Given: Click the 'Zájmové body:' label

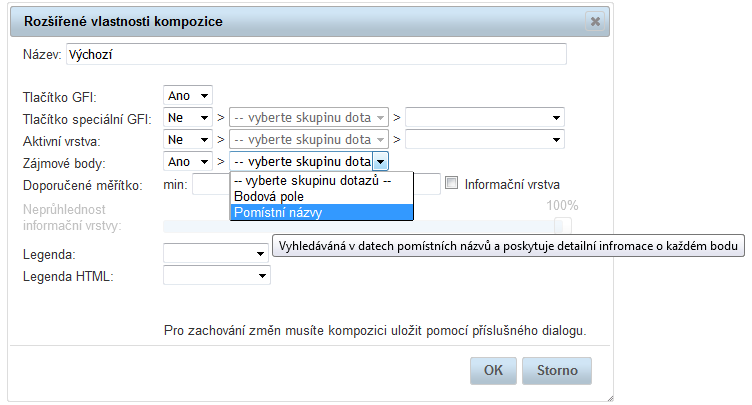Looking at the screenshot, I should 64,164.
